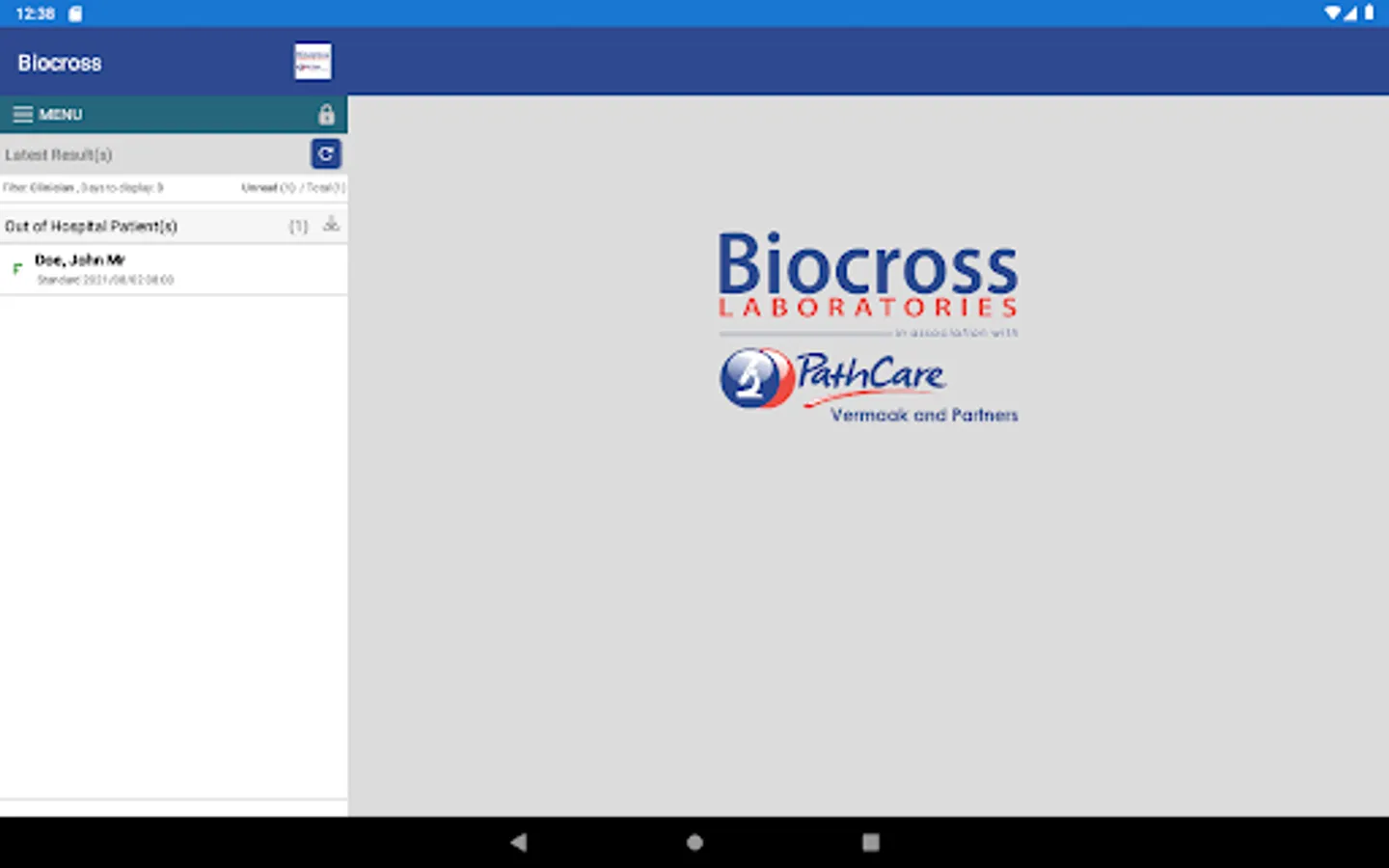Tap Android Recent apps square button
The height and width of the screenshot is (868, 1389).
click(x=871, y=842)
